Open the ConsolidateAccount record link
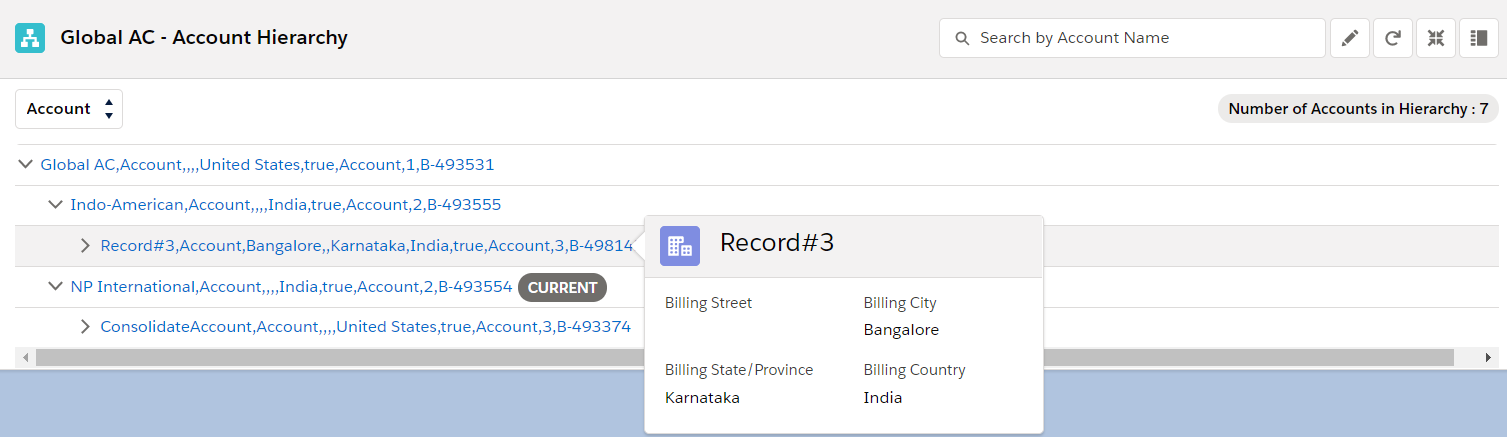1507x437 pixels. click(365, 327)
